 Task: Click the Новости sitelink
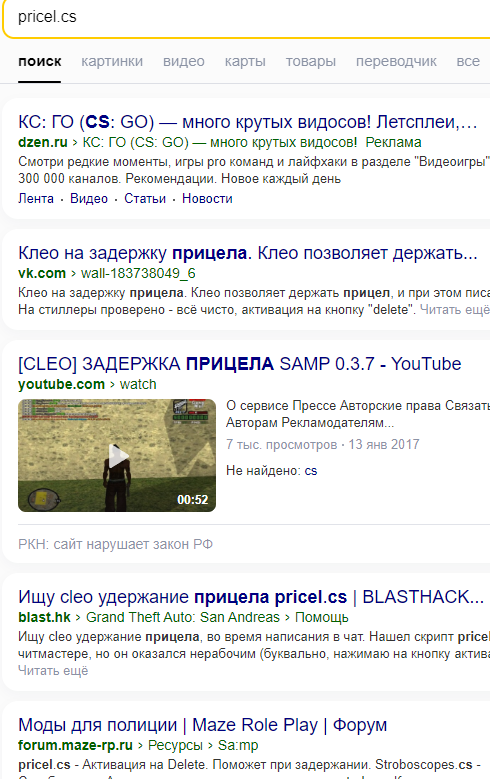[x=207, y=198]
